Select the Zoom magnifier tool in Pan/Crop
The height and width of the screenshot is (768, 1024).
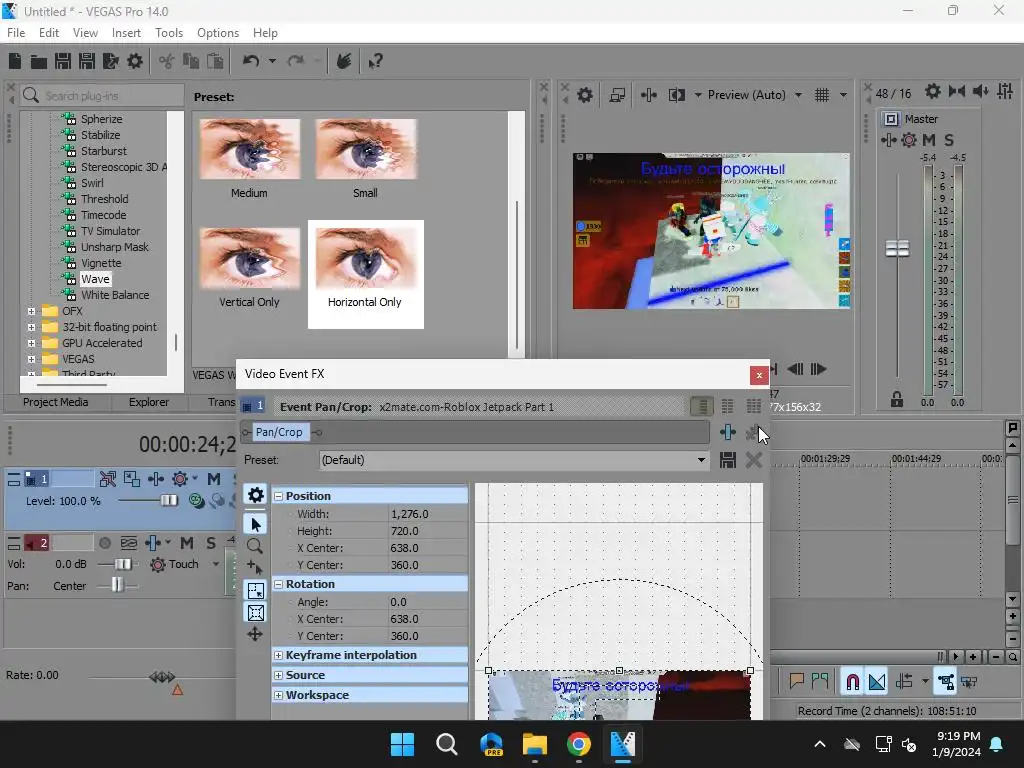tap(255, 546)
